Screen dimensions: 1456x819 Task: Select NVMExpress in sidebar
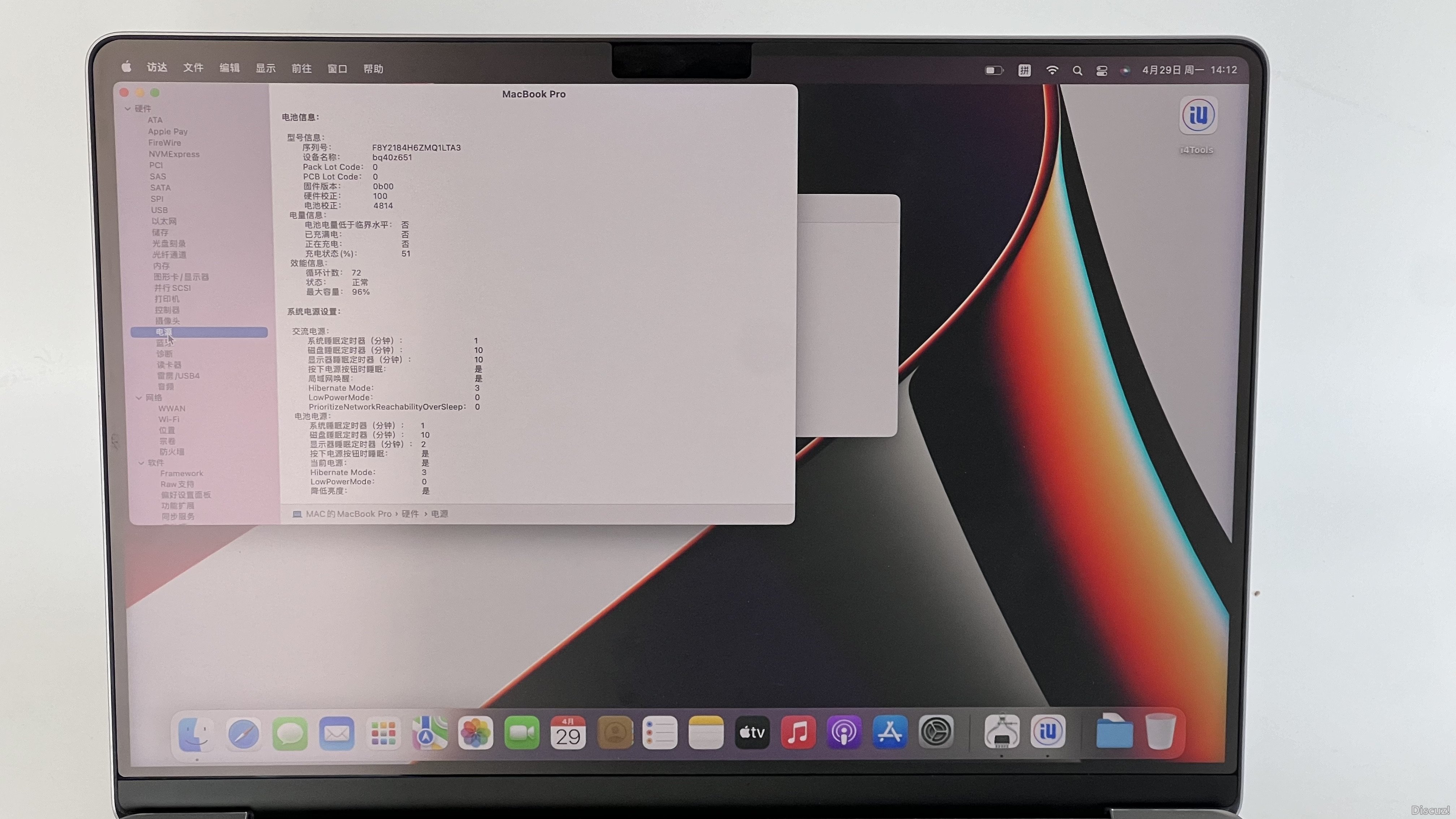(x=174, y=154)
